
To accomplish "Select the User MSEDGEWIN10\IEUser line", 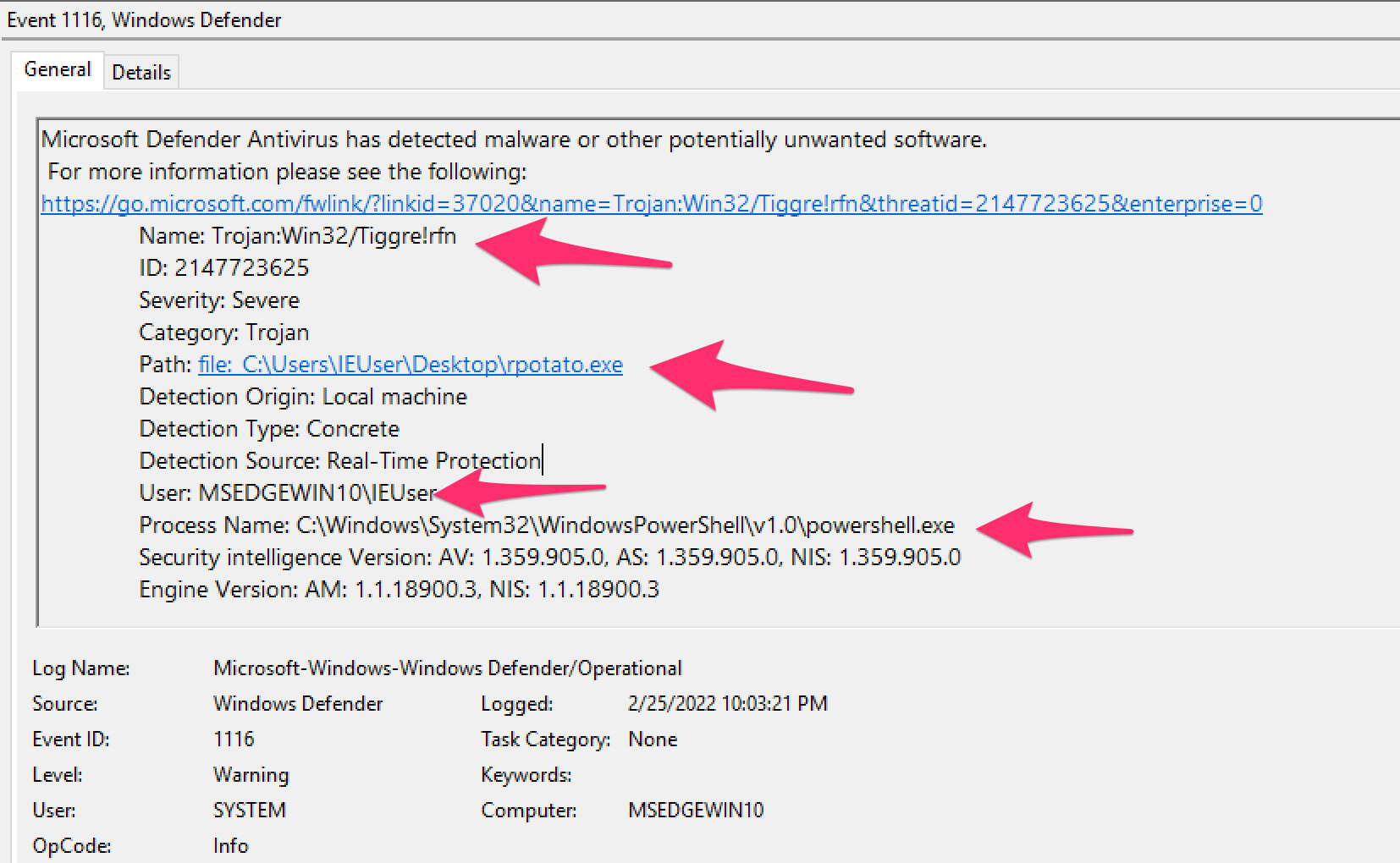I will pyautogui.click(x=288, y=492).
